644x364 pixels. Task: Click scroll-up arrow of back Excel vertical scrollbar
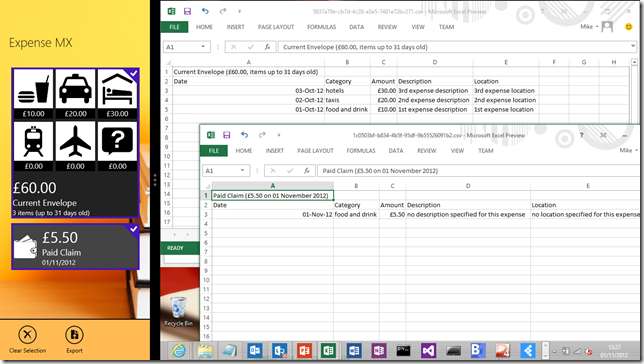pyautogui.click(x=634, y=62)
